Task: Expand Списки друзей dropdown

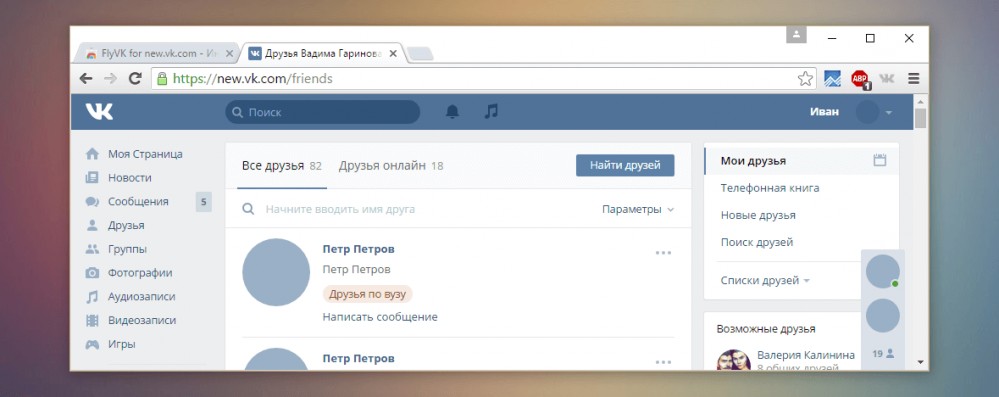Action: click(765, 280)
